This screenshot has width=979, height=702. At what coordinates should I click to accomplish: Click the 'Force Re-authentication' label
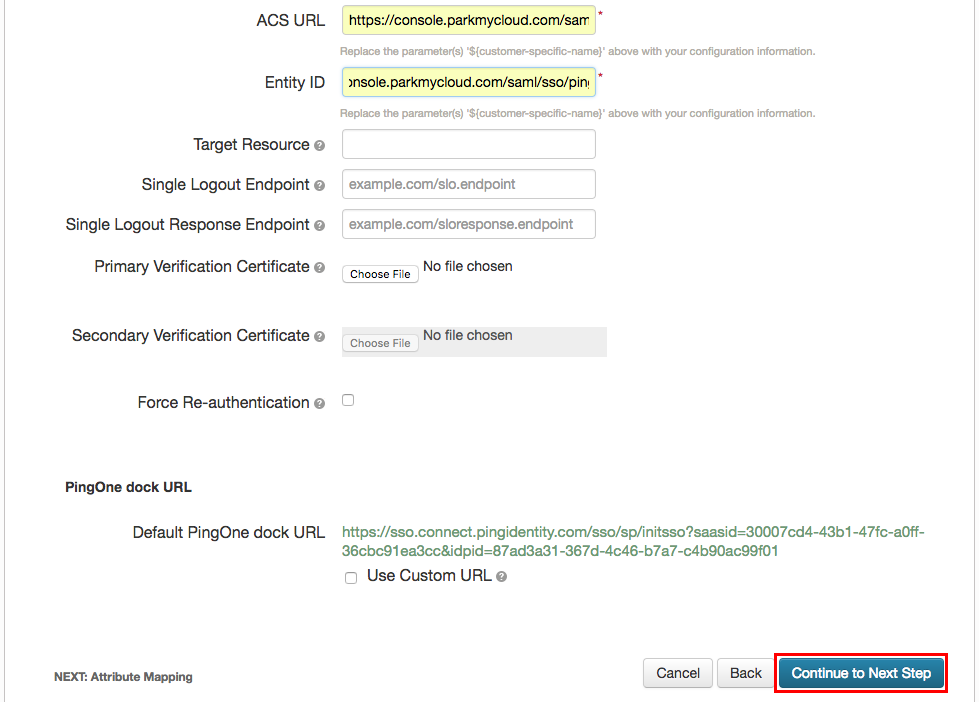(x=224, y=403)
